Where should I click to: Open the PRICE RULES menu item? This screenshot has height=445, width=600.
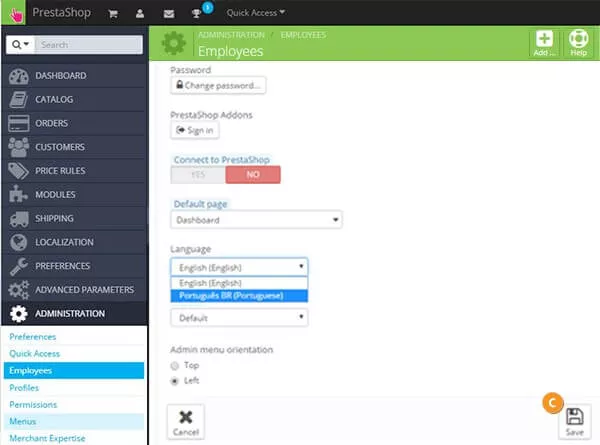[74, 171]
